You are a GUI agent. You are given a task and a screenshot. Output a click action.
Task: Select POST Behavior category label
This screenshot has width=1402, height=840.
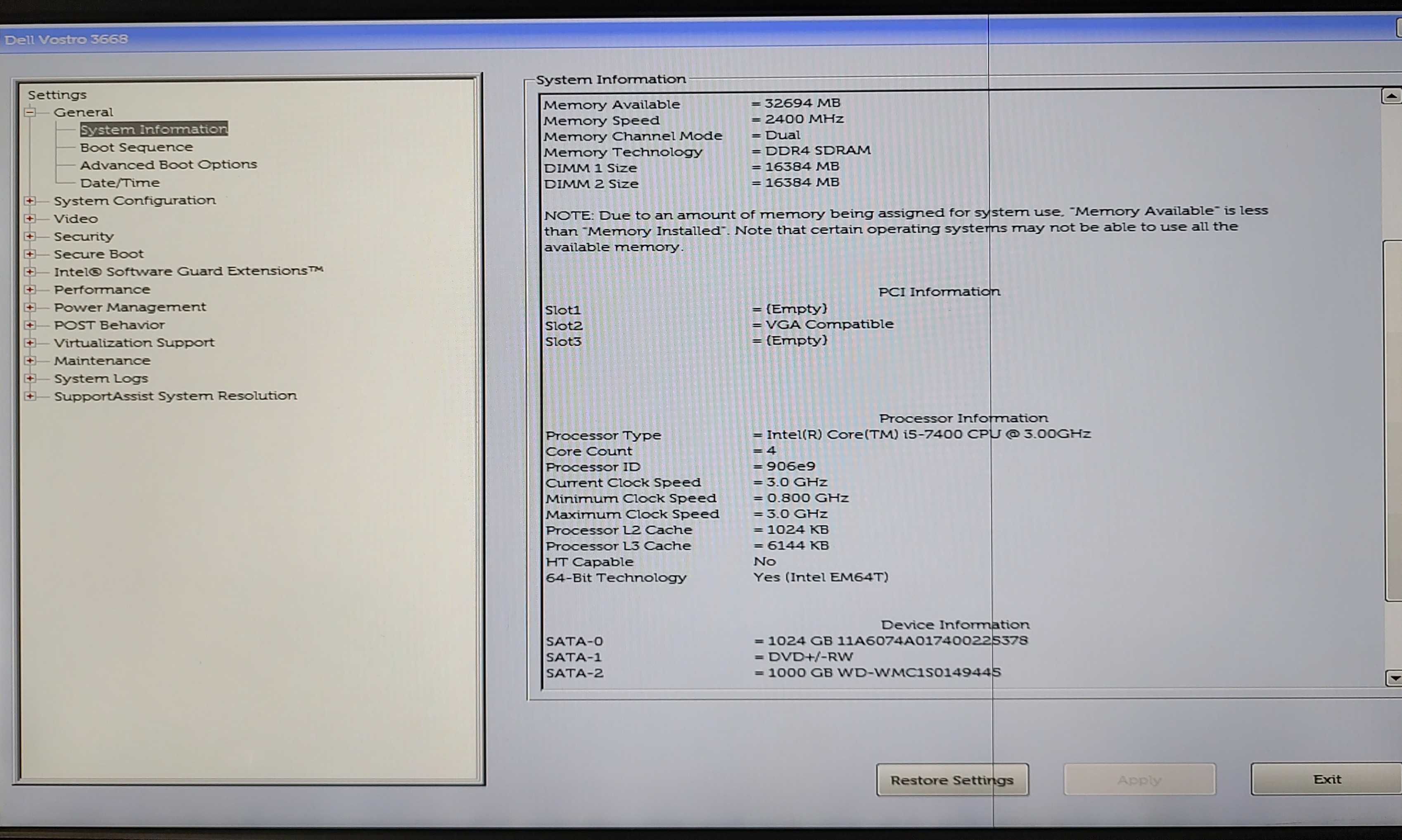coord(109,325)
